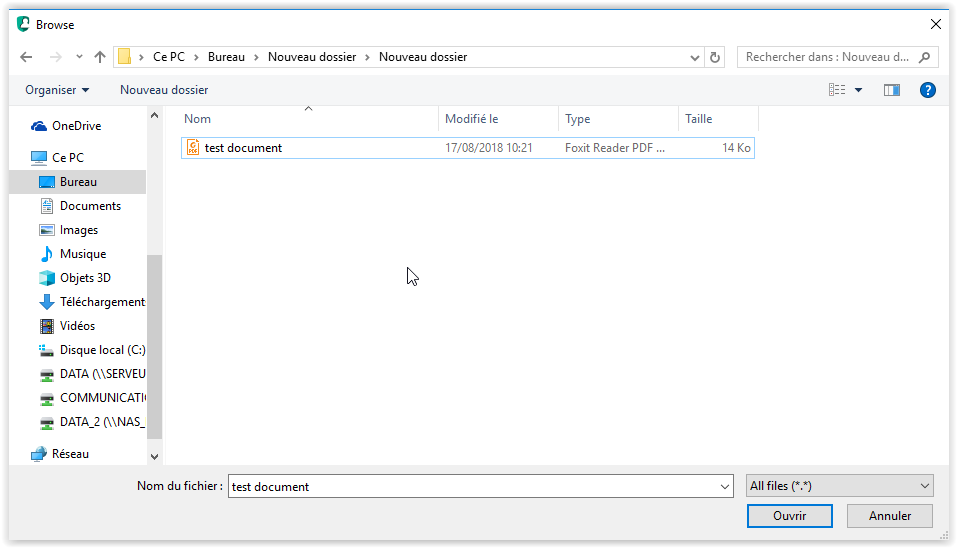Viewport: 957px width, 548px height.
Task: Click the Up one level arrow
Action: (99, 57)
